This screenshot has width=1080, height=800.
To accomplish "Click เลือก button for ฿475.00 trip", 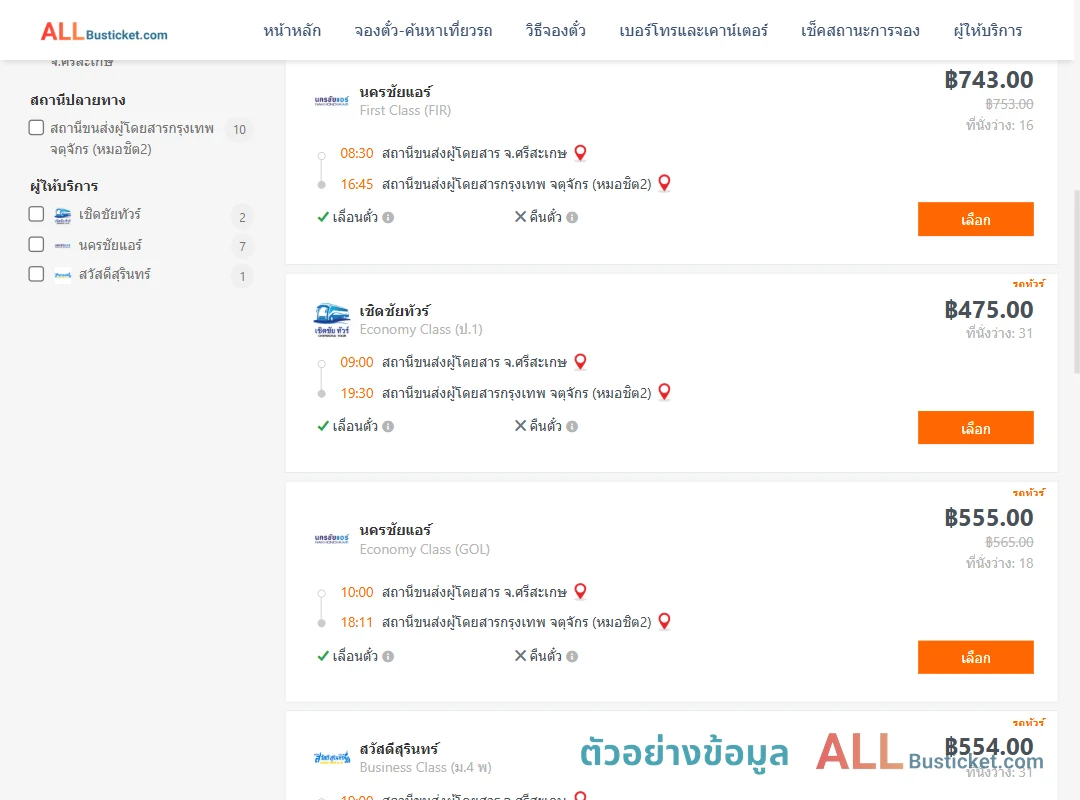I will coord(975,428).
